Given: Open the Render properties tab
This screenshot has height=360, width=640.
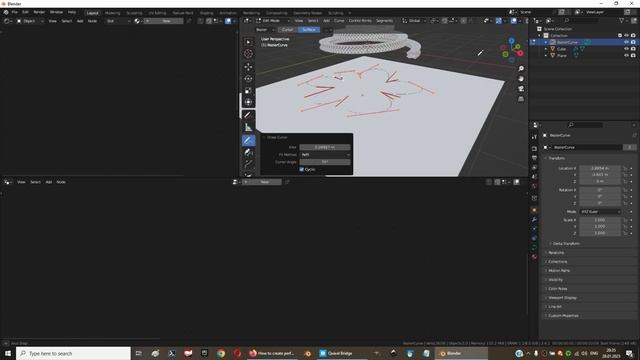Looking at the screenshot, I should (534, 149).
